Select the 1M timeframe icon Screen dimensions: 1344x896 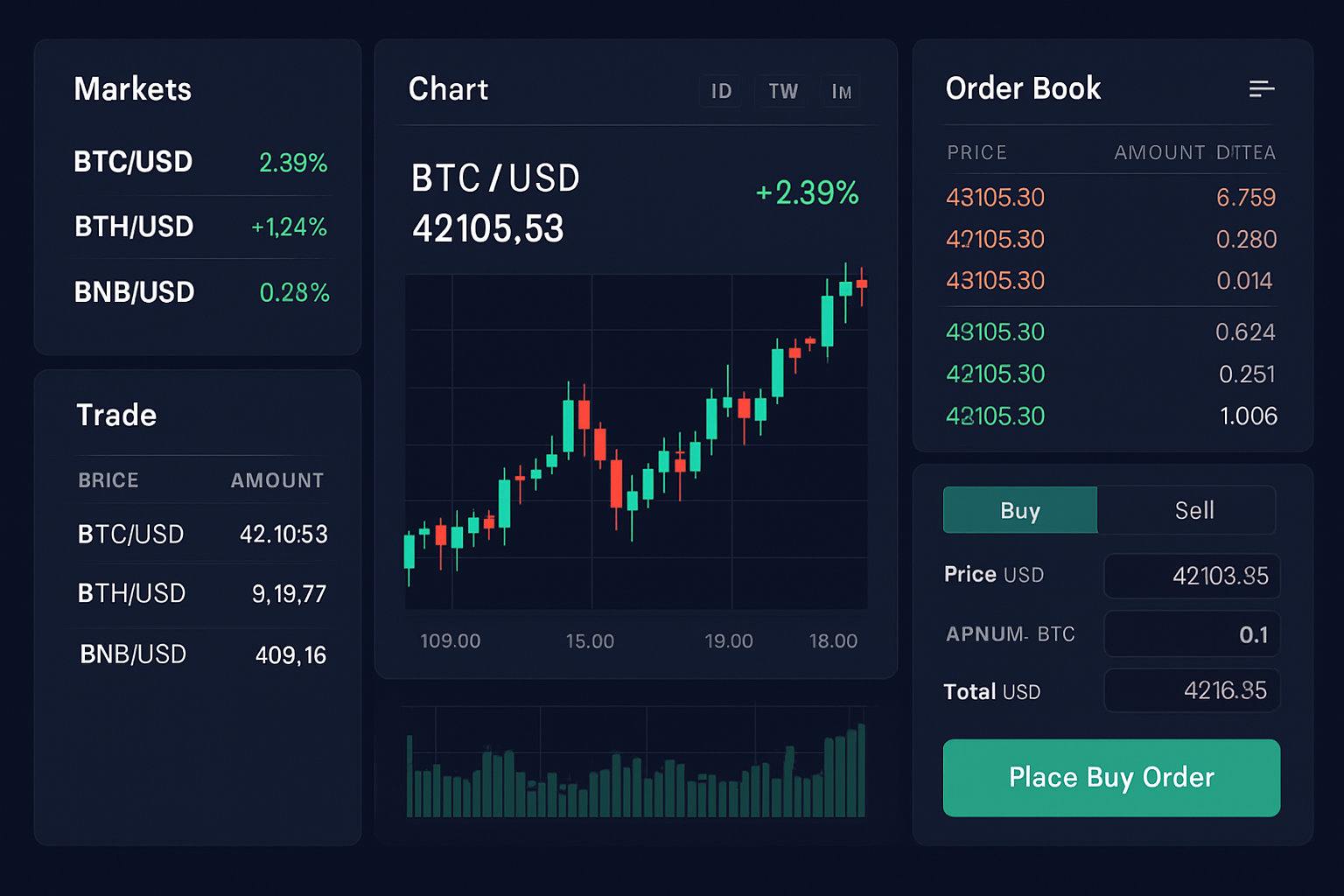[x=840, y=91]
